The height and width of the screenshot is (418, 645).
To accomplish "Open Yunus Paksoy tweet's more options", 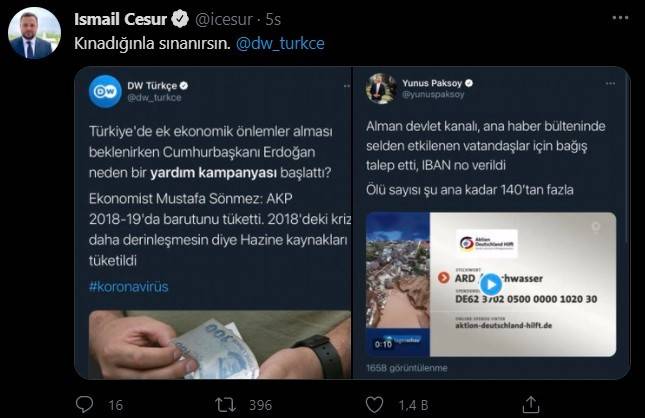I will (x=610, y=84).
